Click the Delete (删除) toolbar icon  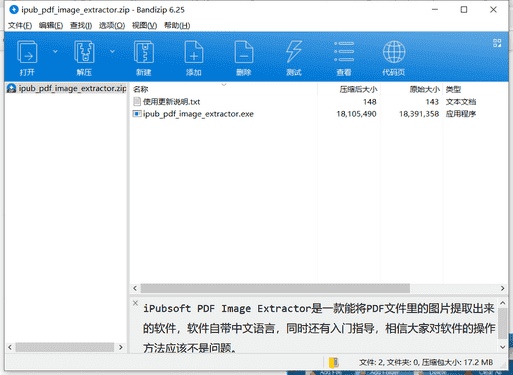tap(244, 52)
